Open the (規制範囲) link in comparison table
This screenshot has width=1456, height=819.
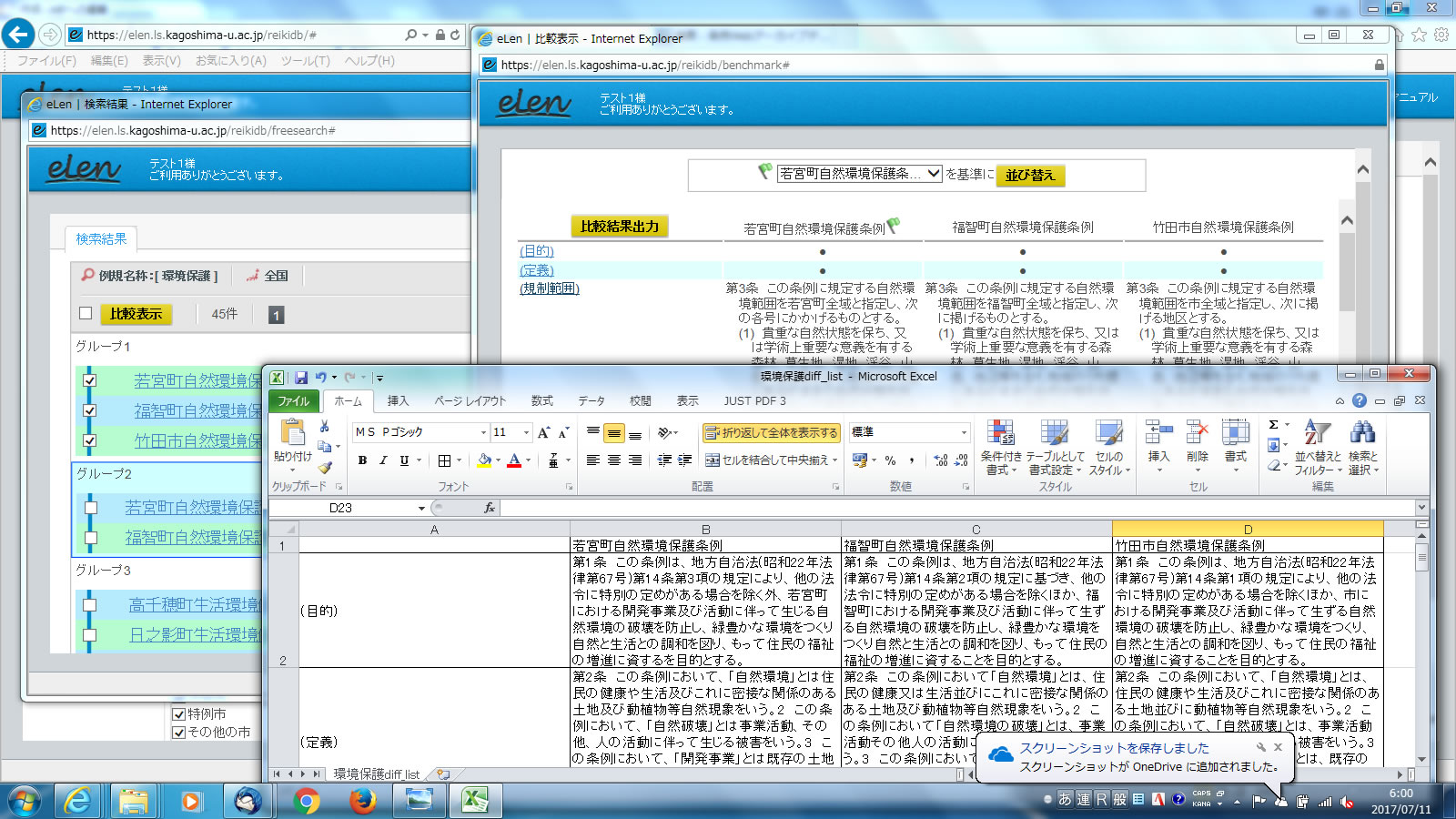coord(550,288)
